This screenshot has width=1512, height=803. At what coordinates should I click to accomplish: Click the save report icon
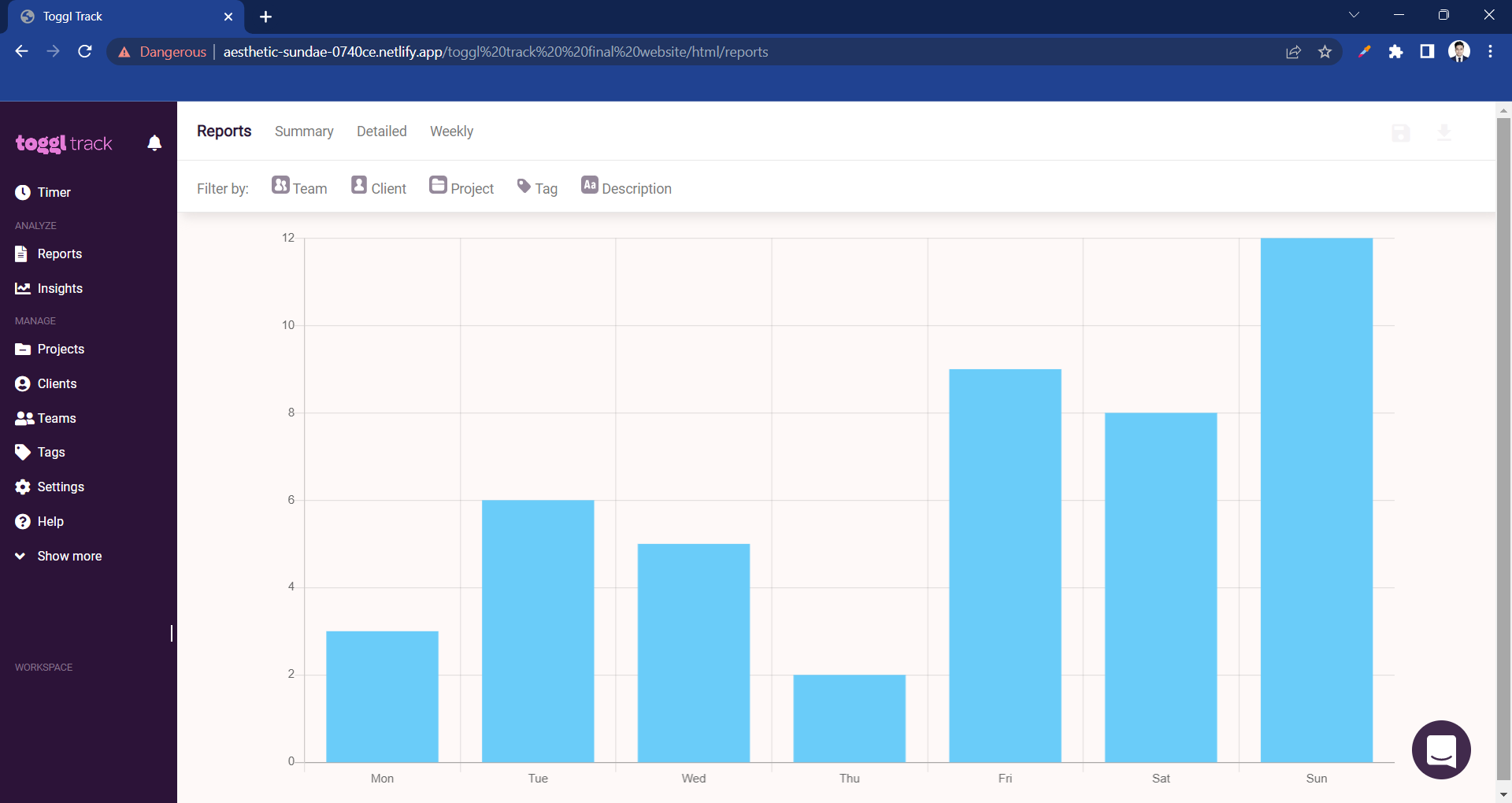tap(1401, 133)
